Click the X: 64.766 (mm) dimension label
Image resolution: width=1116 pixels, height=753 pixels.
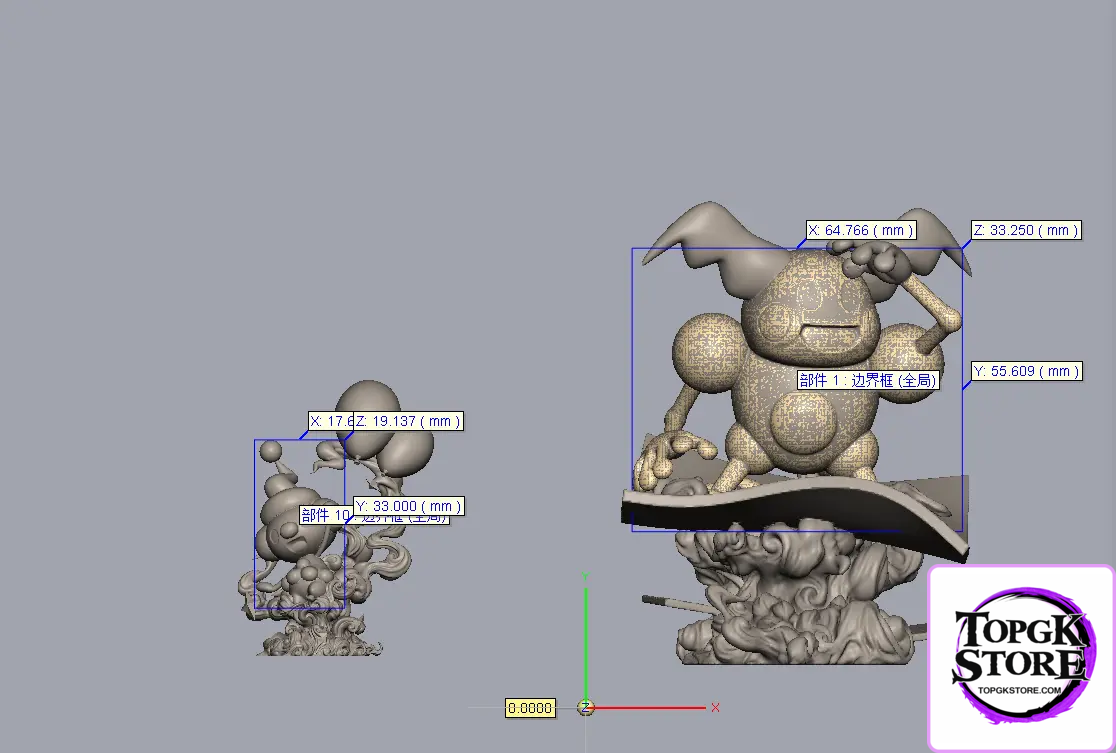(861, 230)
